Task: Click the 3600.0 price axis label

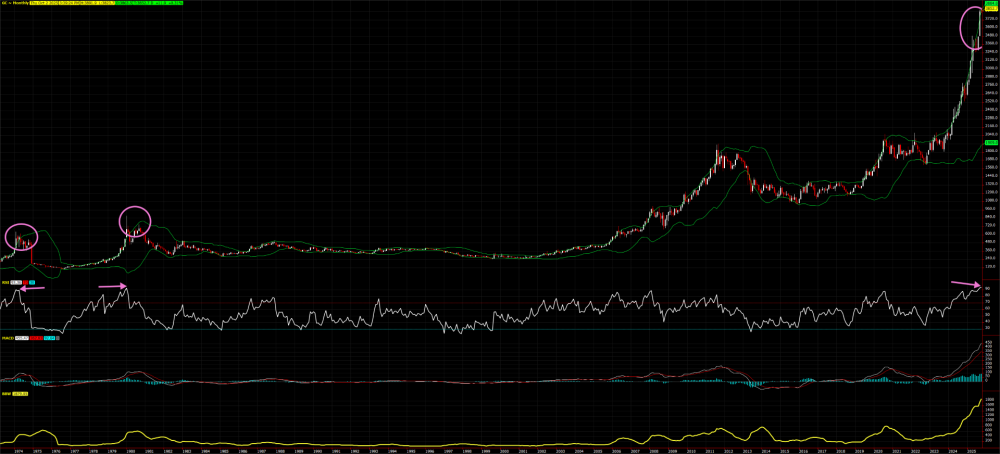Action: coord(991,27)
